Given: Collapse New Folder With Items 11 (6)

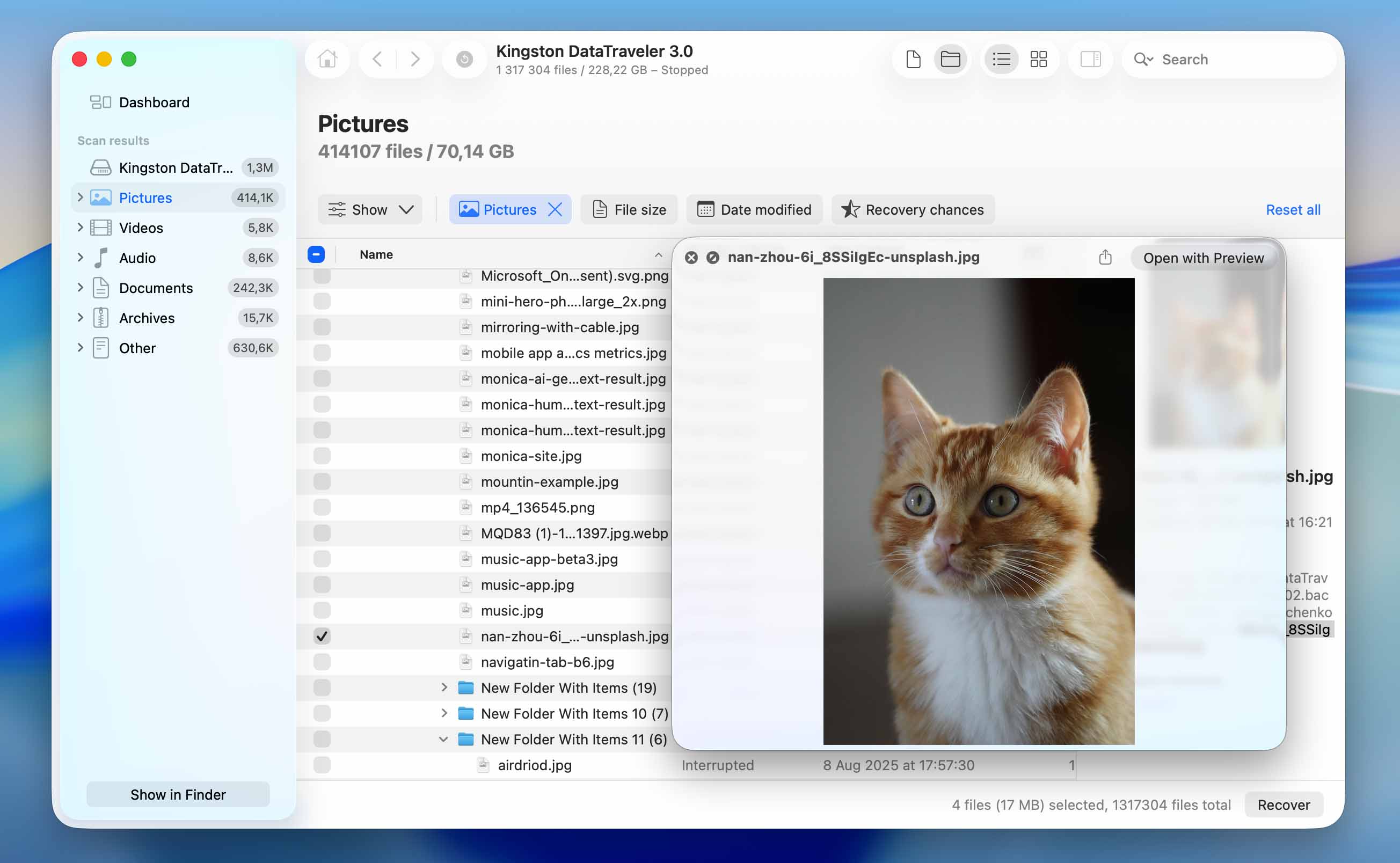Looking at the screenshot, I should click(x=443, y=739).
